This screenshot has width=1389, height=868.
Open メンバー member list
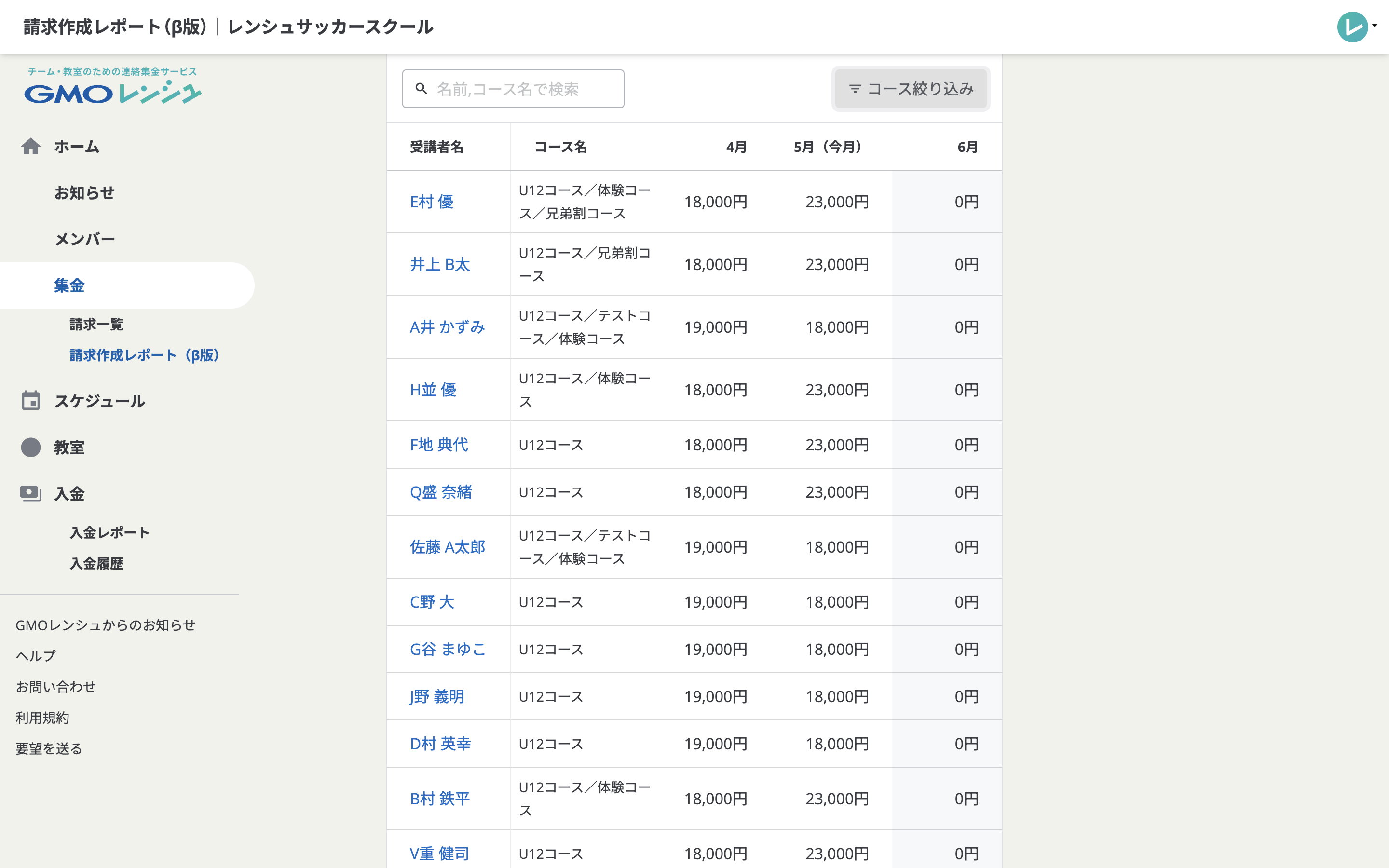[x=85, y=239]
